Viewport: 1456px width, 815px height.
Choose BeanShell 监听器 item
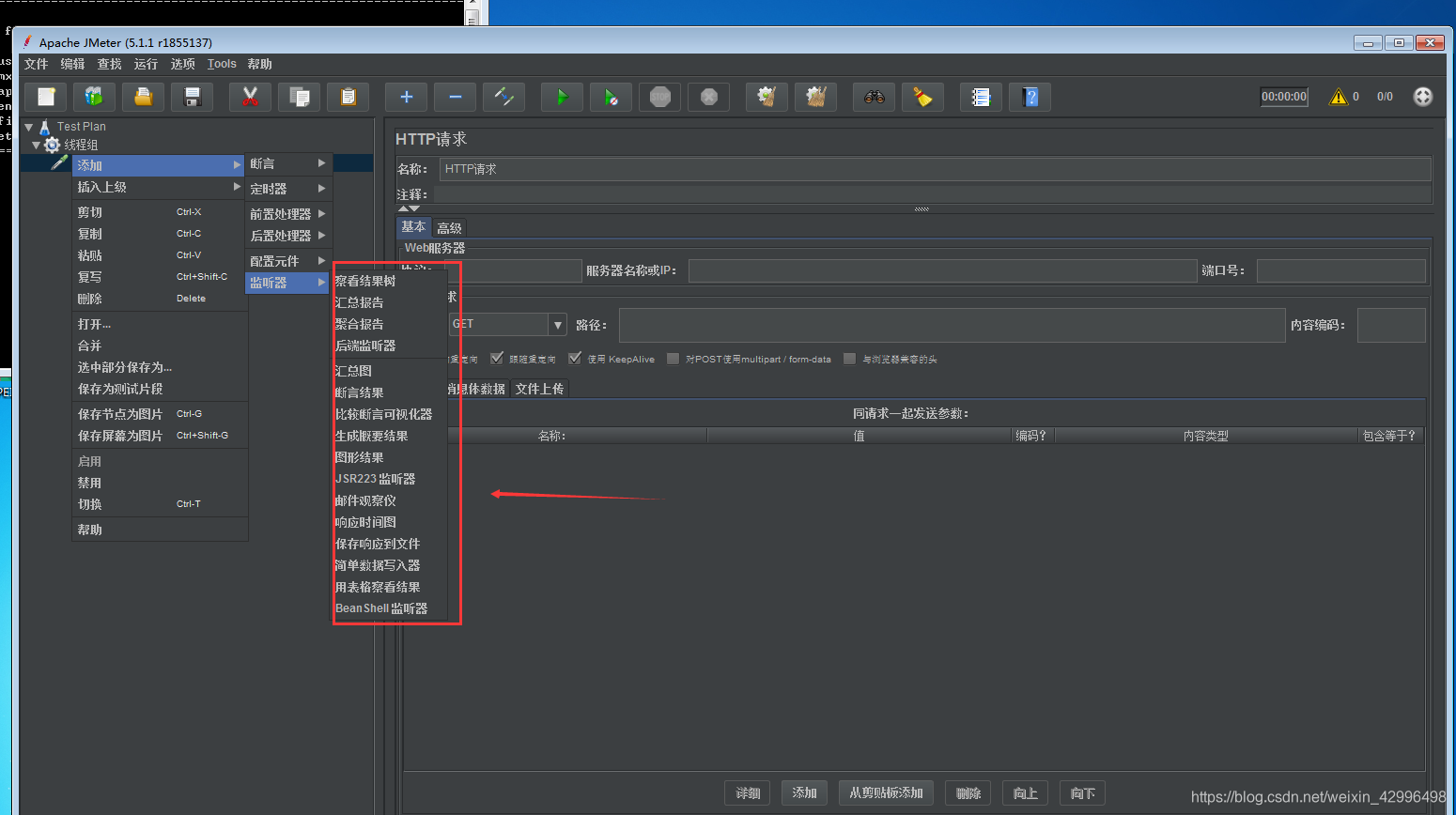pyautogui.click(x=381, y=608)
